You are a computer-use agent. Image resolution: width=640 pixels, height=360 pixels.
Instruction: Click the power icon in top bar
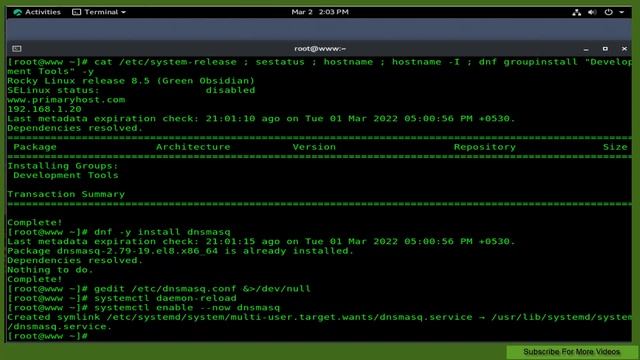(x=609, y=12)
